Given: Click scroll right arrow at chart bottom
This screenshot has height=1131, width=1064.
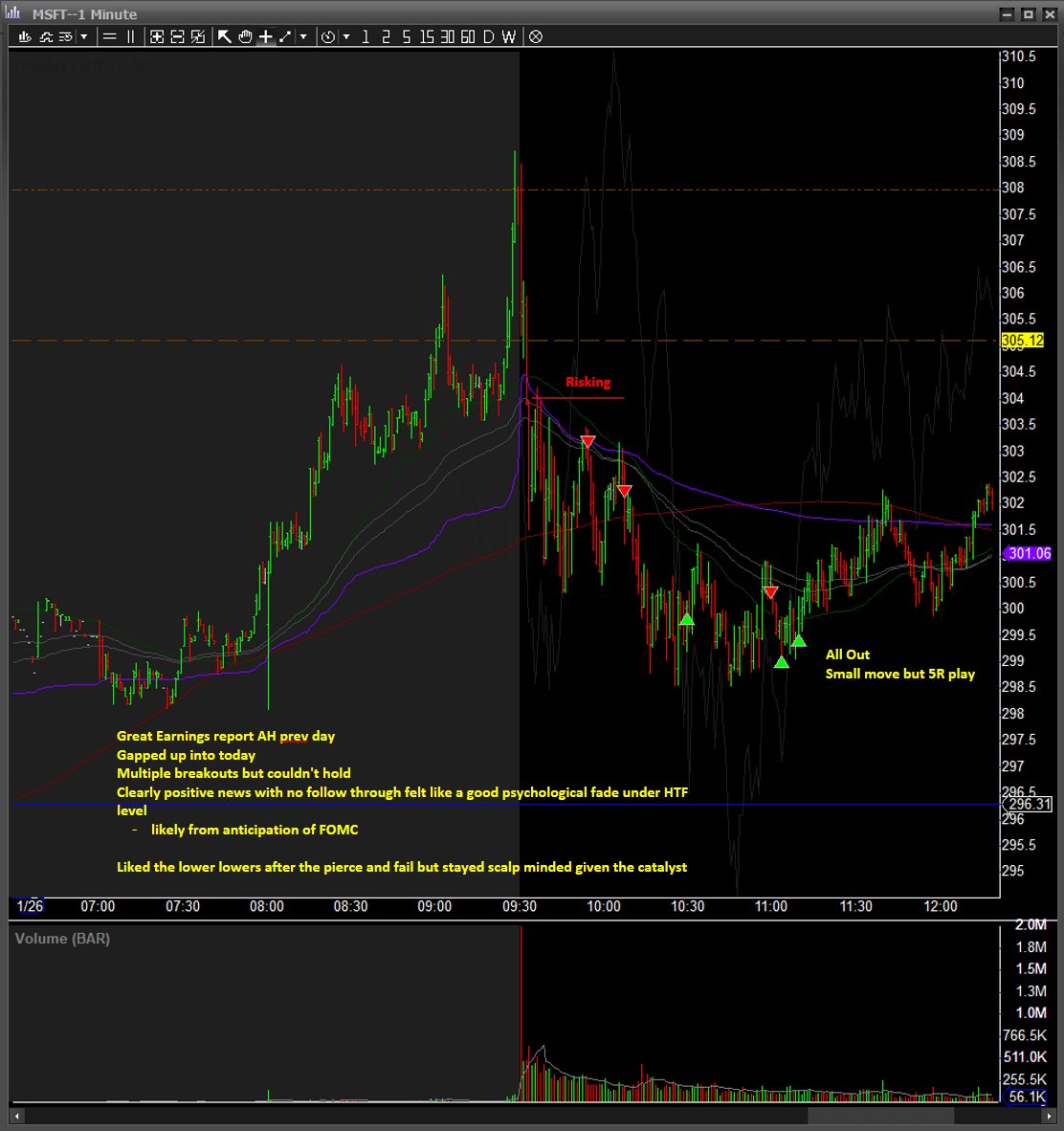Looking at the screenshot, I should click(x=1048, y=1116).
